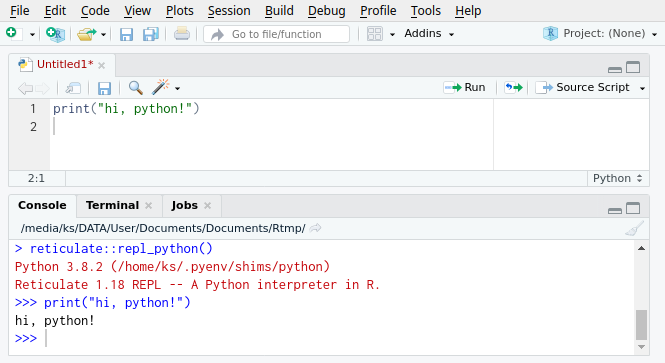The image size is (665, 363).
Task: Expand the recent files dropdown arrow
Action: 103,34
